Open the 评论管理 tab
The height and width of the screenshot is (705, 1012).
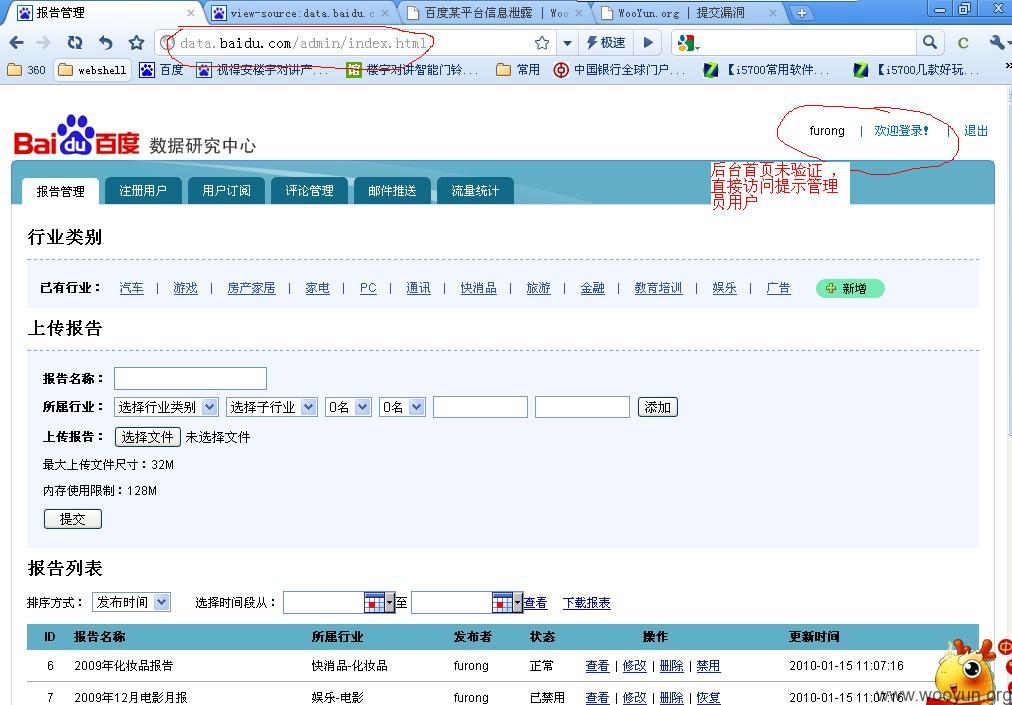pos(309,190)
